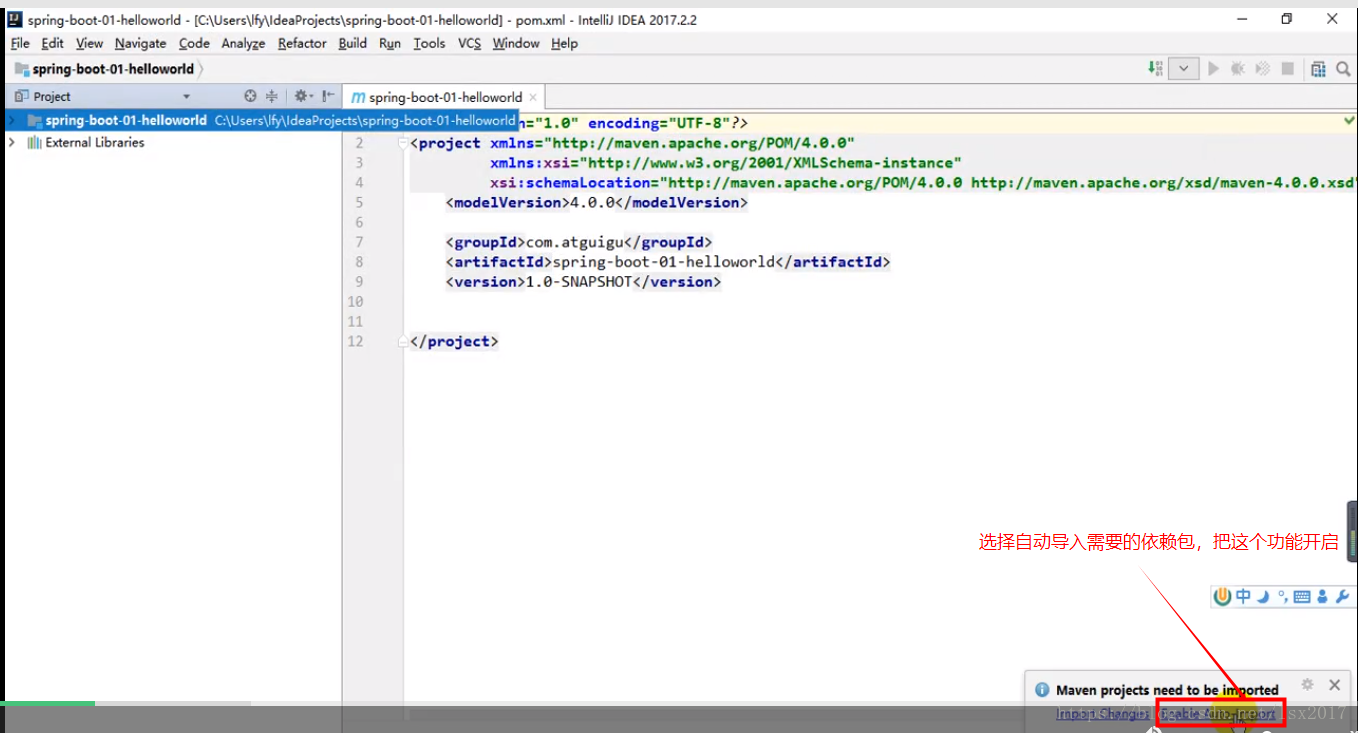Click the input method U logo icon

click(1222, 597)
